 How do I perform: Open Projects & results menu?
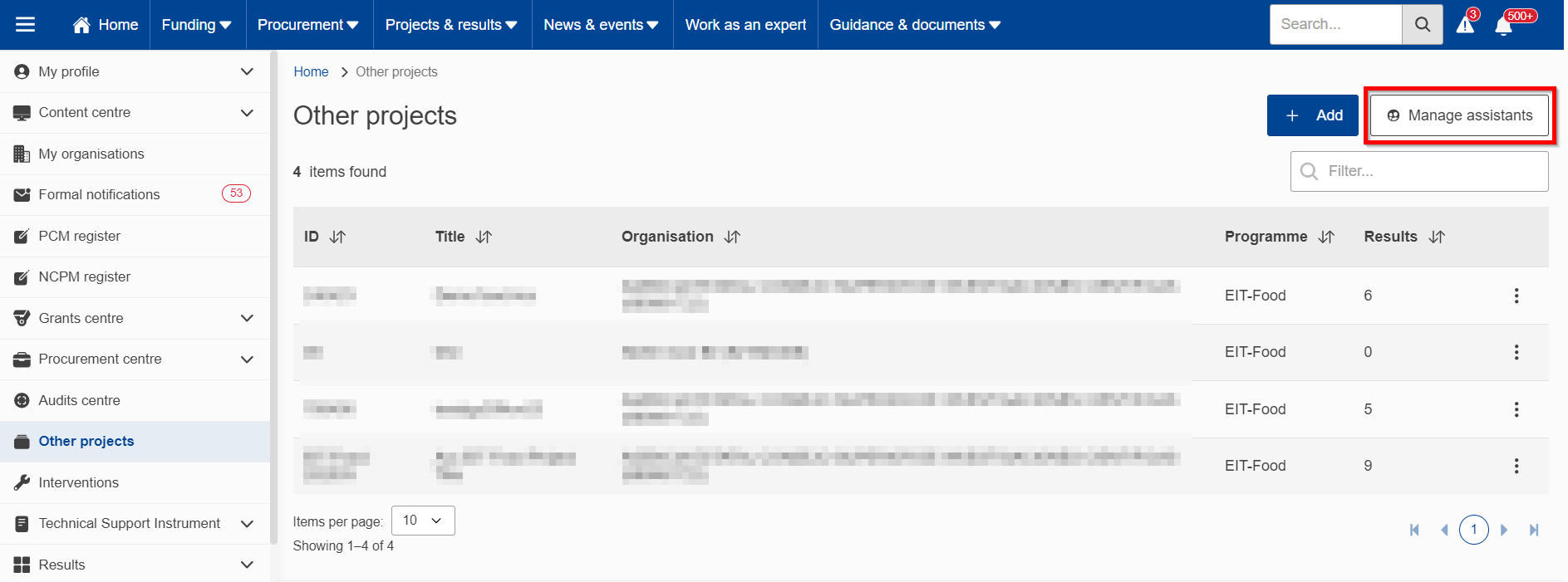coord(451,25)
